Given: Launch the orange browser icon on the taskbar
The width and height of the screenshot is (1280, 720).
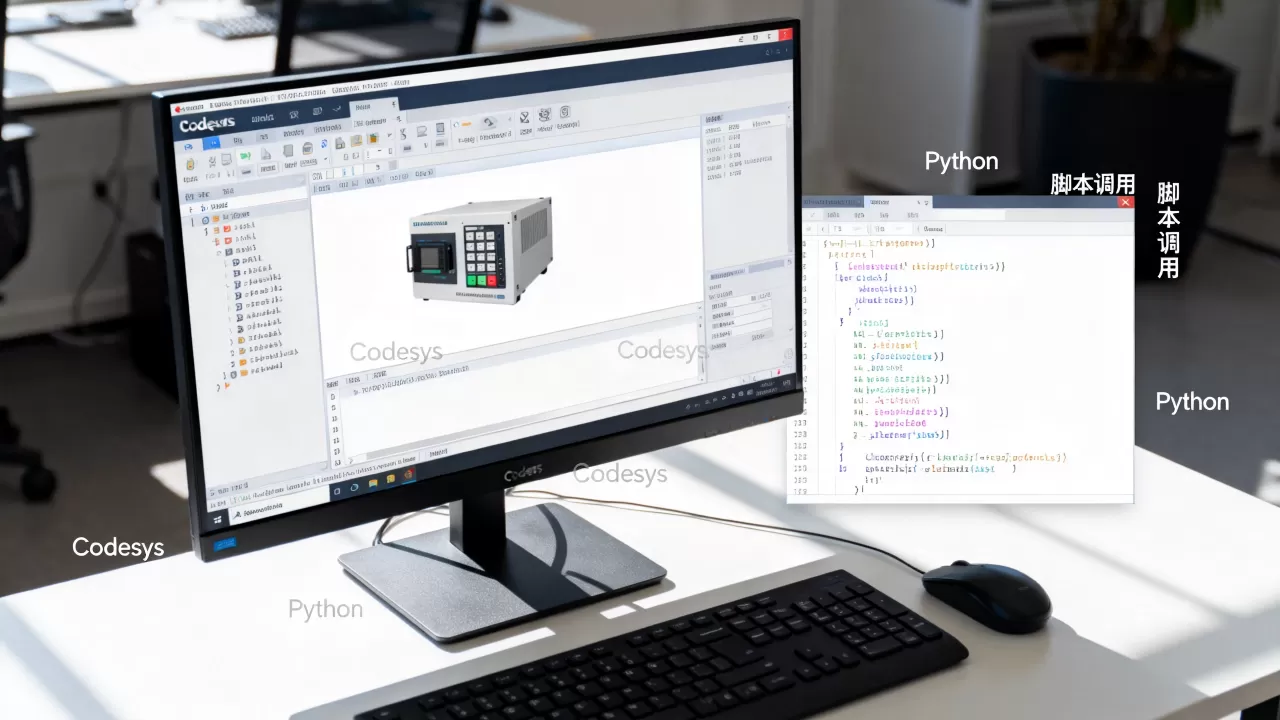Looking at the screenshot, I should click(x=409, y=474).
